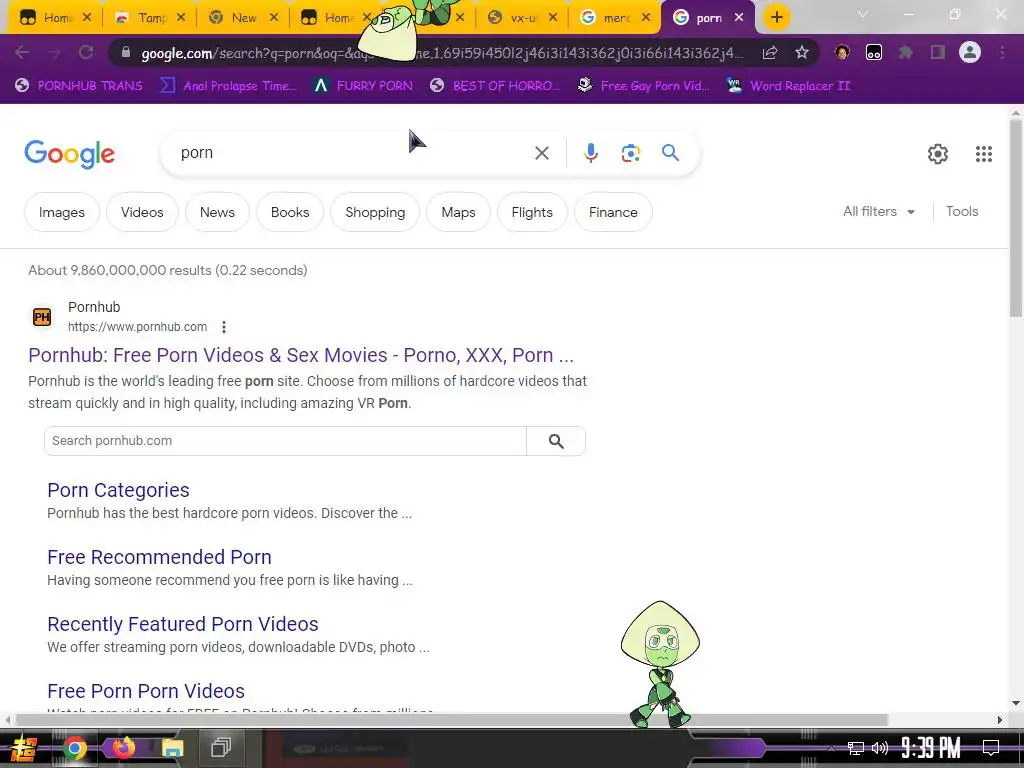This screenshot has height=768, width=1024.
Task: Reload the current page
Action: tap(86, 52)
